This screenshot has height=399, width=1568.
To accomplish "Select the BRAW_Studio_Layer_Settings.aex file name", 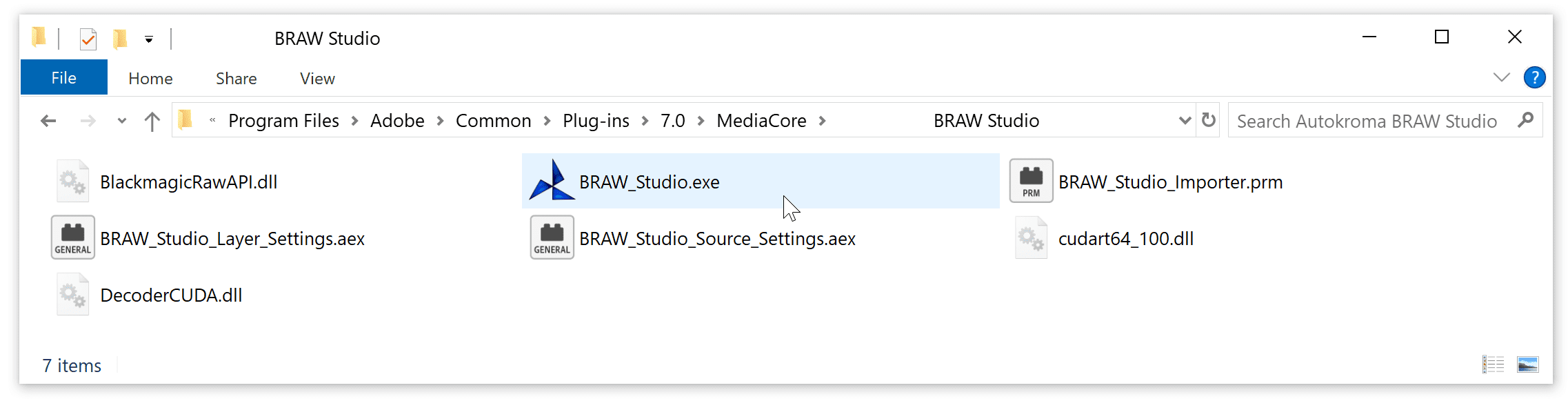I will coord(232,238).
